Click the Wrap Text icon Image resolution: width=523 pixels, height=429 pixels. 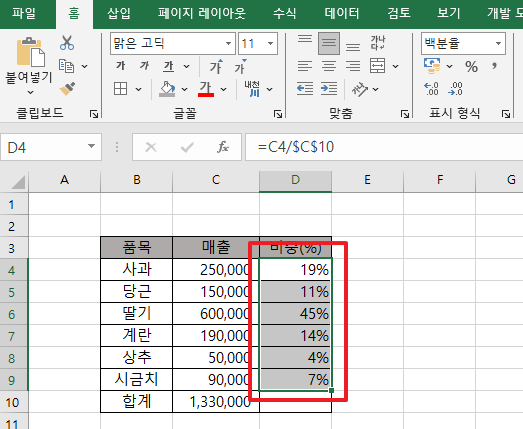(x=378, y=43)
